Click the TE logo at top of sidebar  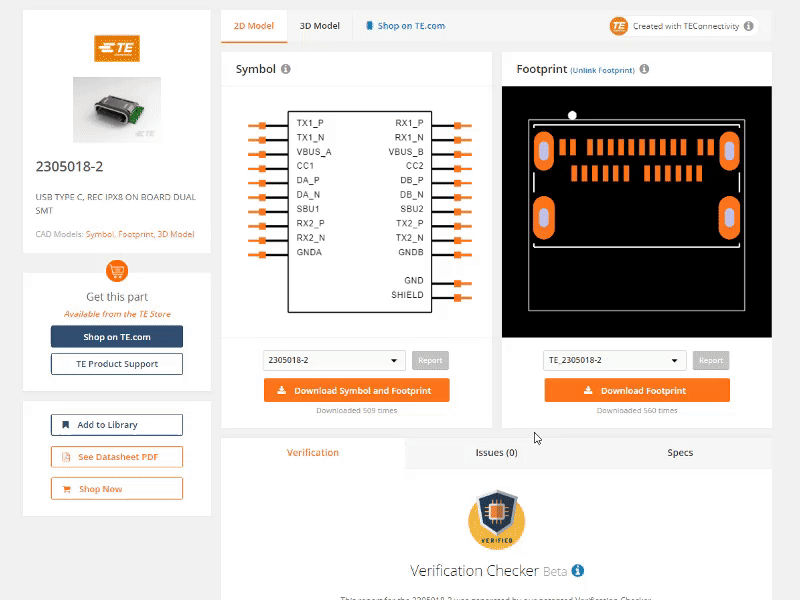[x=117, y=48]
